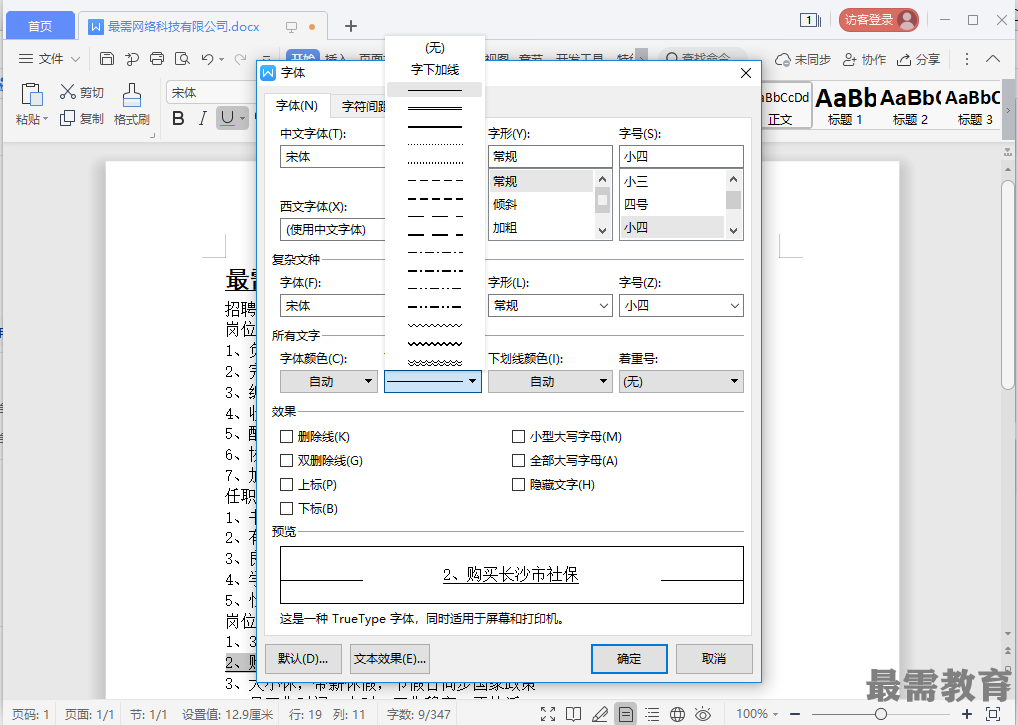The image size is (1018, 725).
Task: Open the 着重号 dropdown
Action: tap(681, 382)
